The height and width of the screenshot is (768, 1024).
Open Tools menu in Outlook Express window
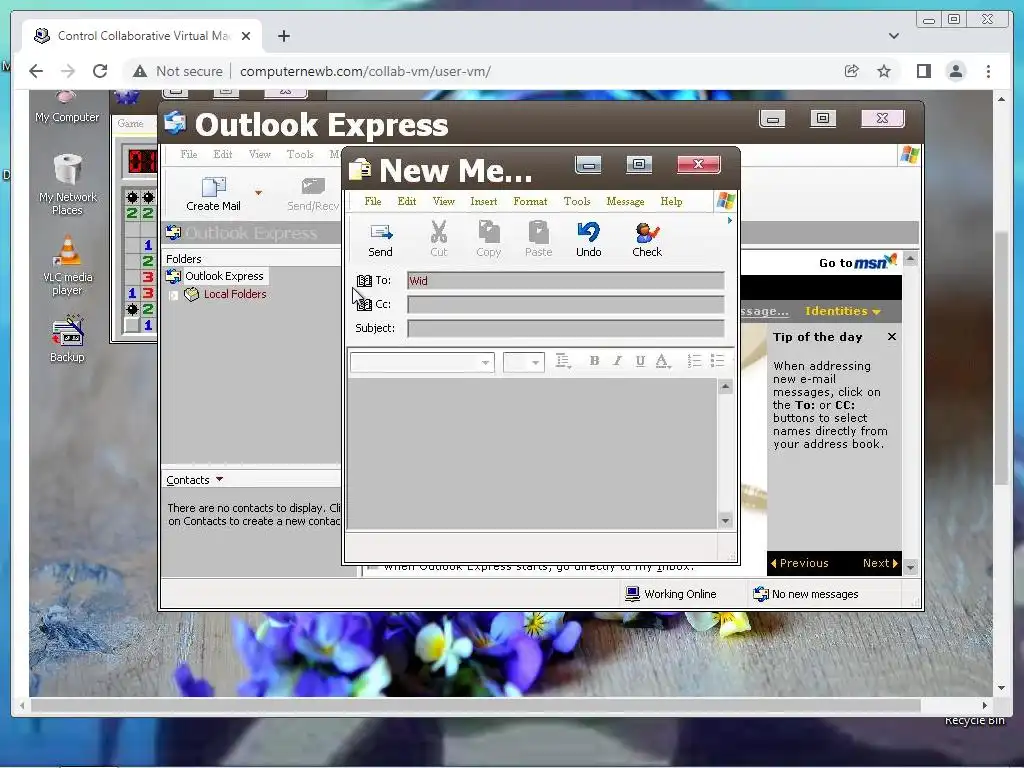coord(300,154)
